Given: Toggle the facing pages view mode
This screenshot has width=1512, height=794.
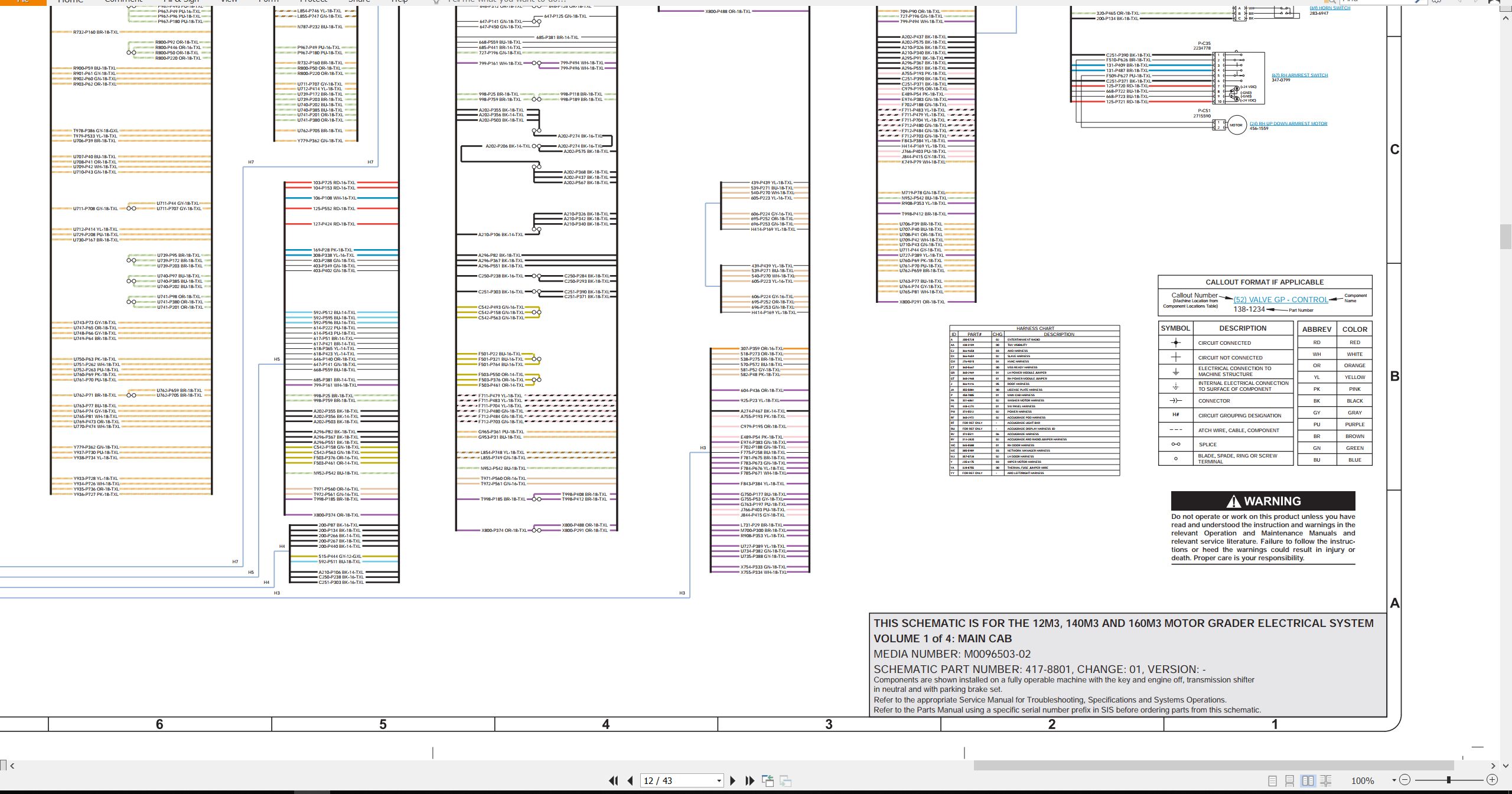Looking at the screenshot, I should pos(1308,780).
